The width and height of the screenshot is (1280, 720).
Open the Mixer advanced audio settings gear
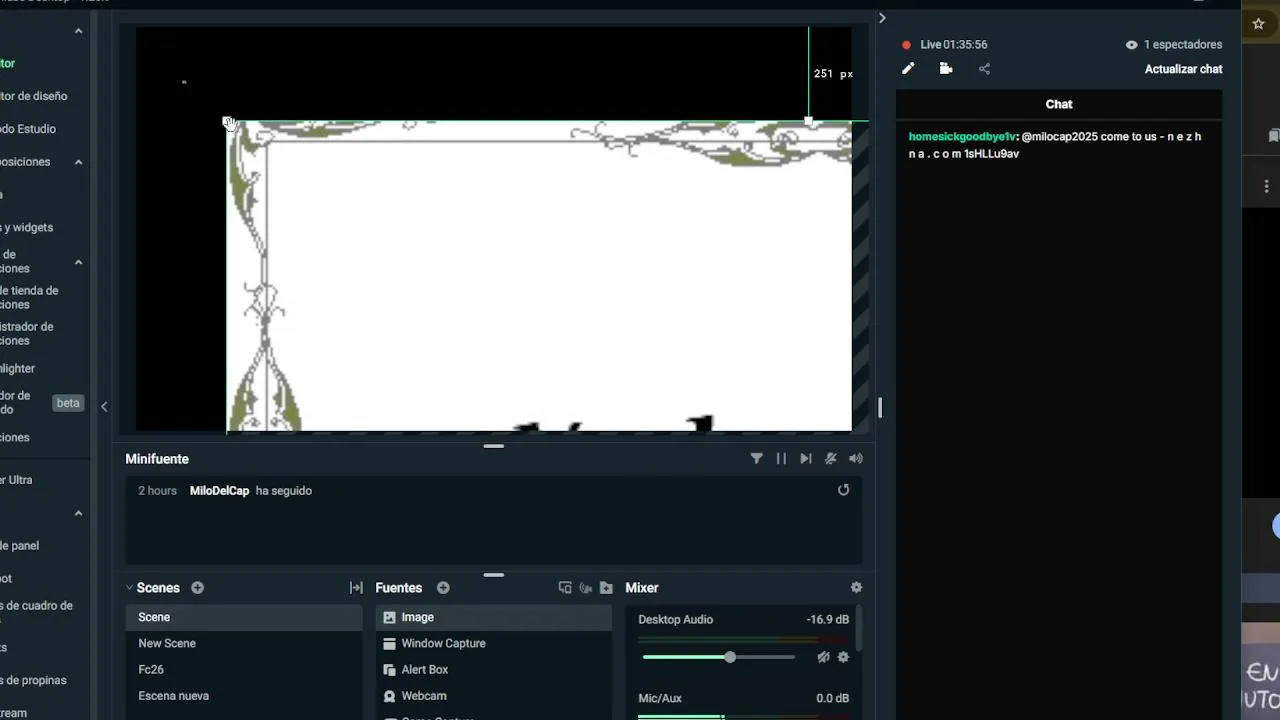[856, 588]
